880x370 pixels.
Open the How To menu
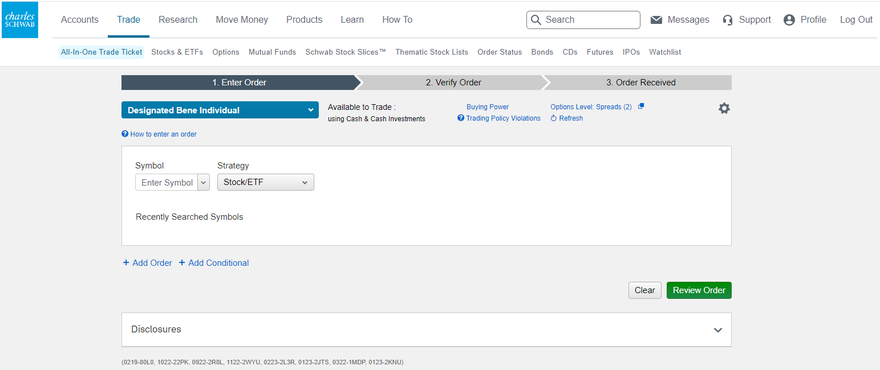click(x=397, y=20)
